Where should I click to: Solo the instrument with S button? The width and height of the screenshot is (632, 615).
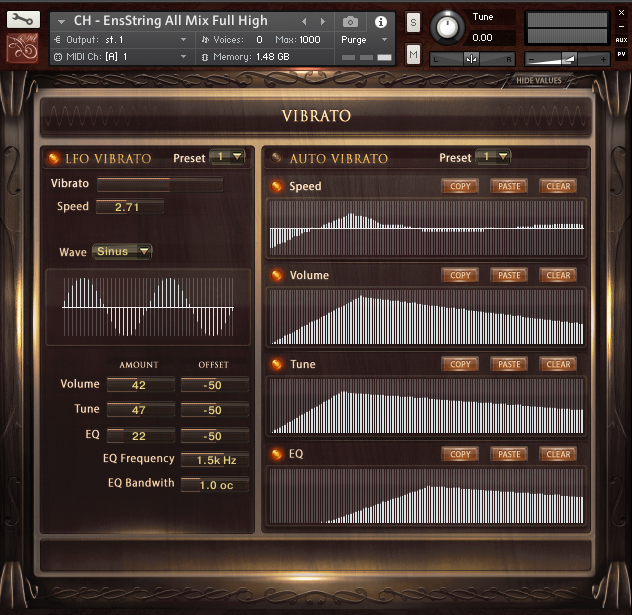(413, 23)
